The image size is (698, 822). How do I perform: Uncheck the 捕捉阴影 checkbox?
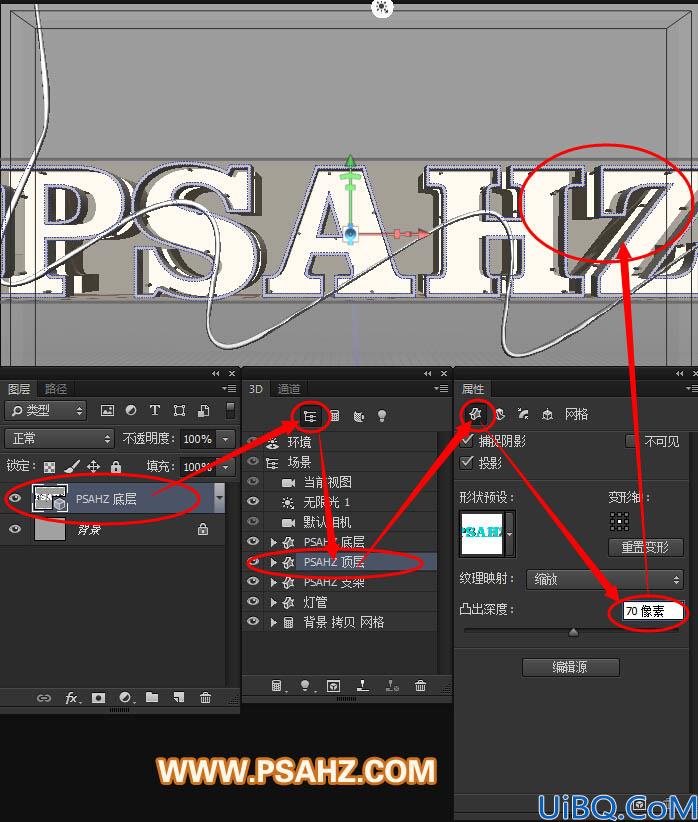[466, 440]
